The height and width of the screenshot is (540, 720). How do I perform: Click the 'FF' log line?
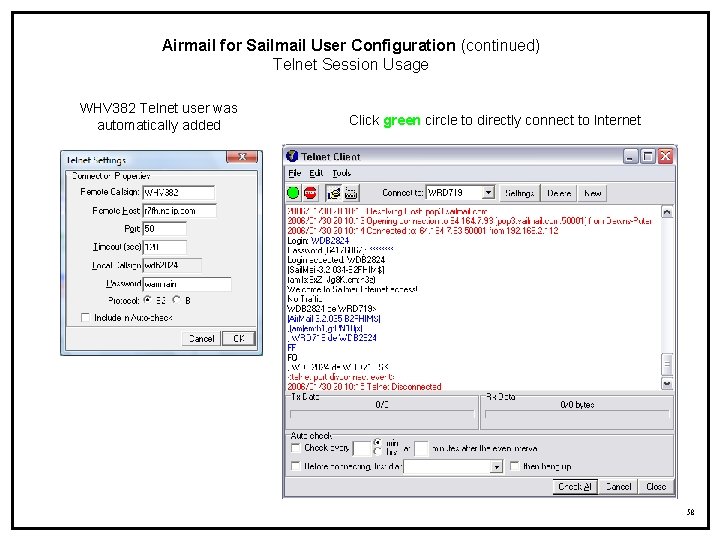click(x=292, y=348)
